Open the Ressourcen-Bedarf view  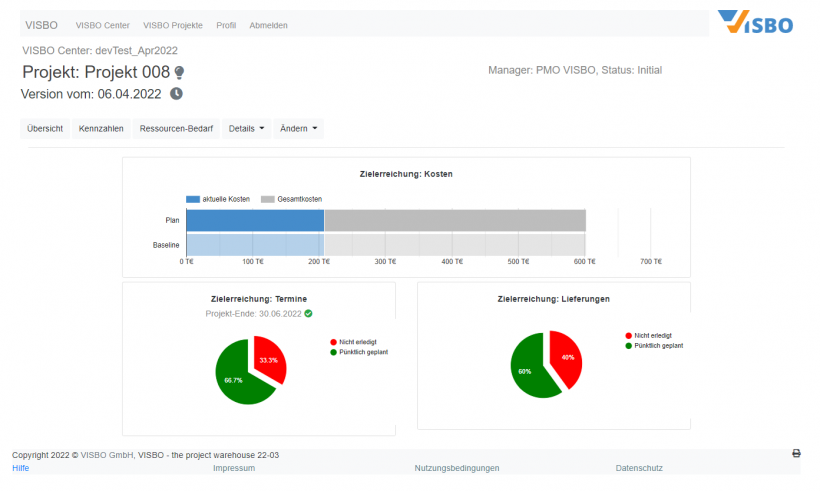pos(176,128)
